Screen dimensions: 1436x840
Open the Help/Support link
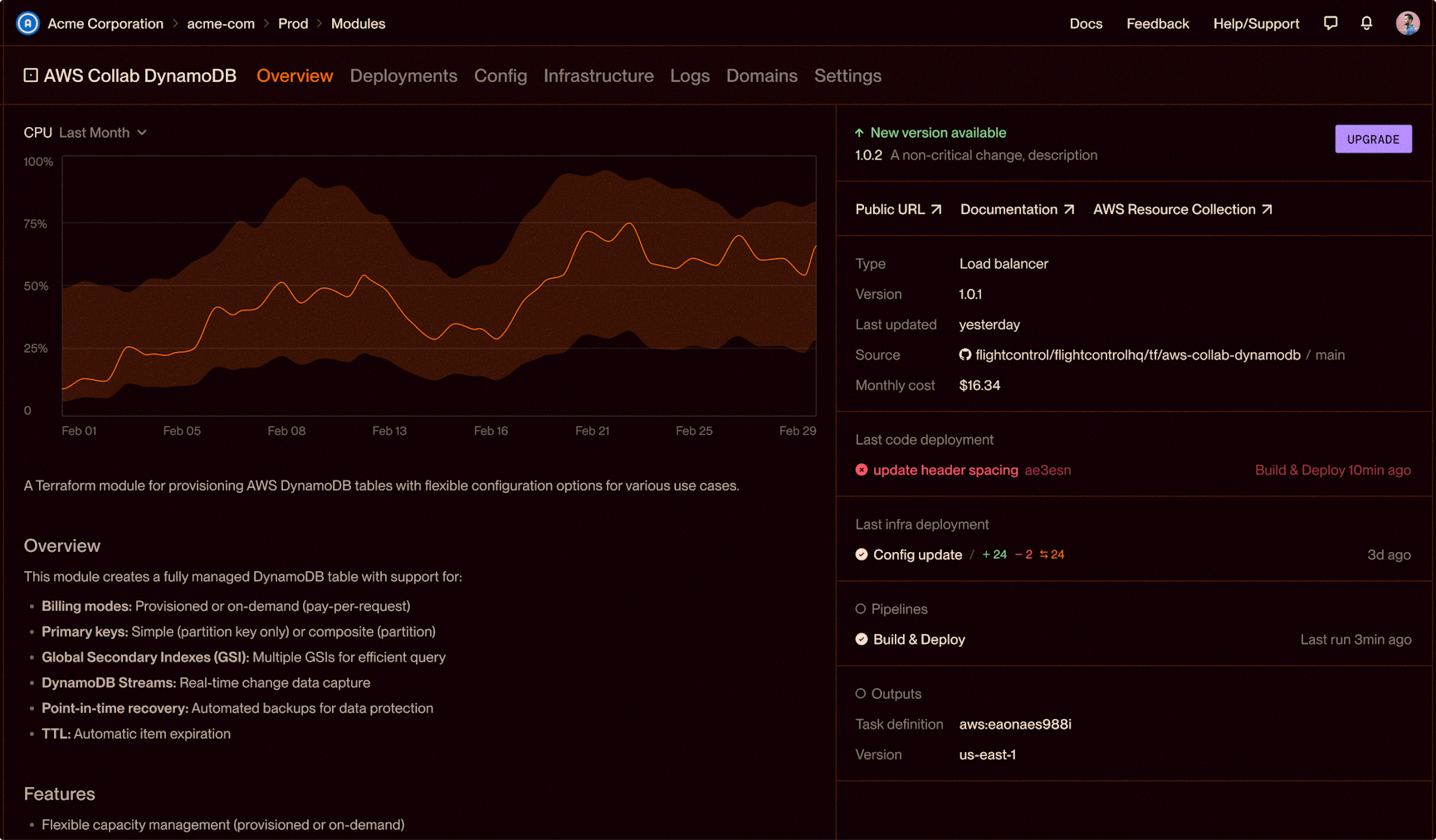(x=1256, y=23)
